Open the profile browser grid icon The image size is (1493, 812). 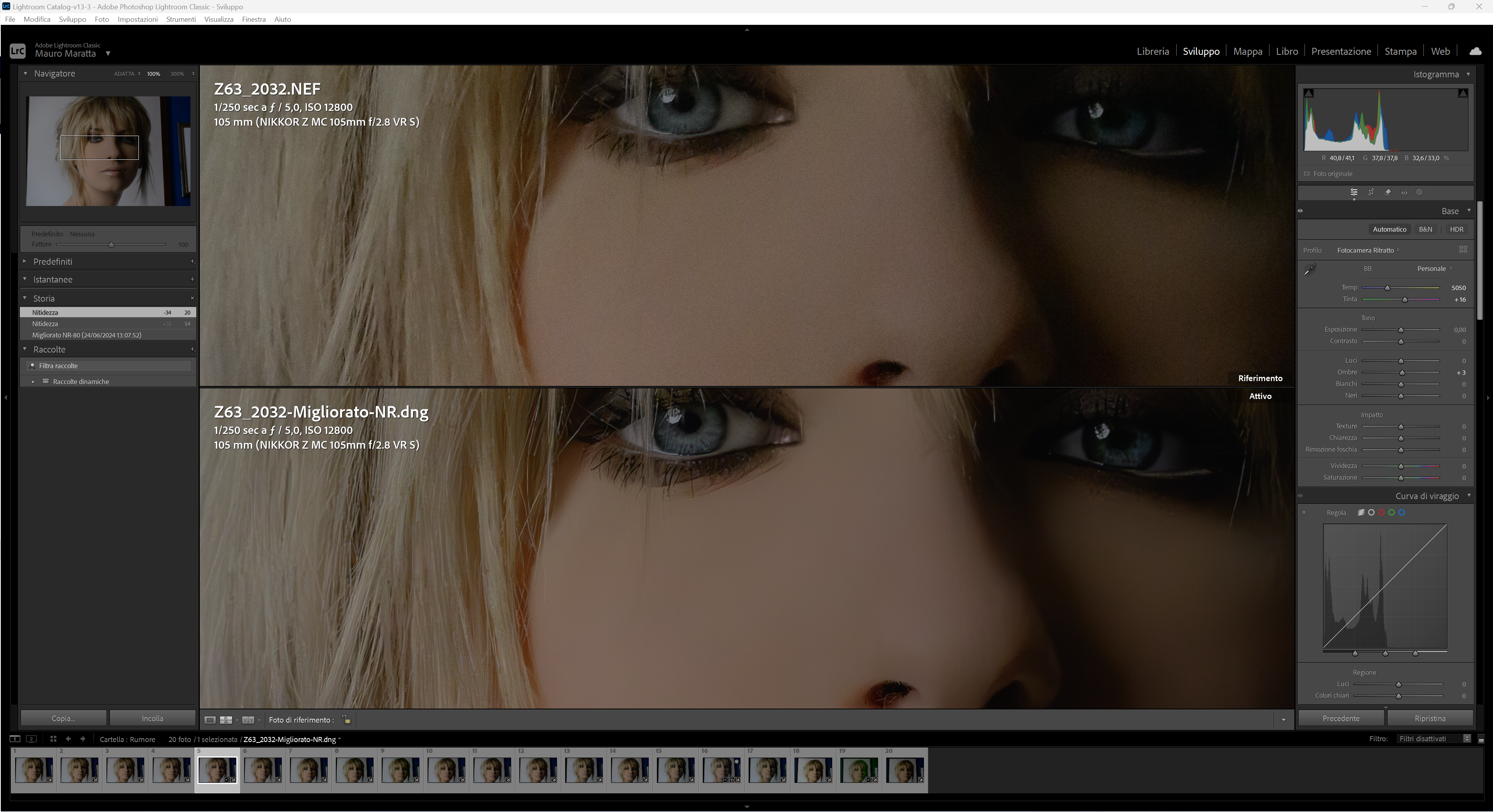click(1463, 250)
